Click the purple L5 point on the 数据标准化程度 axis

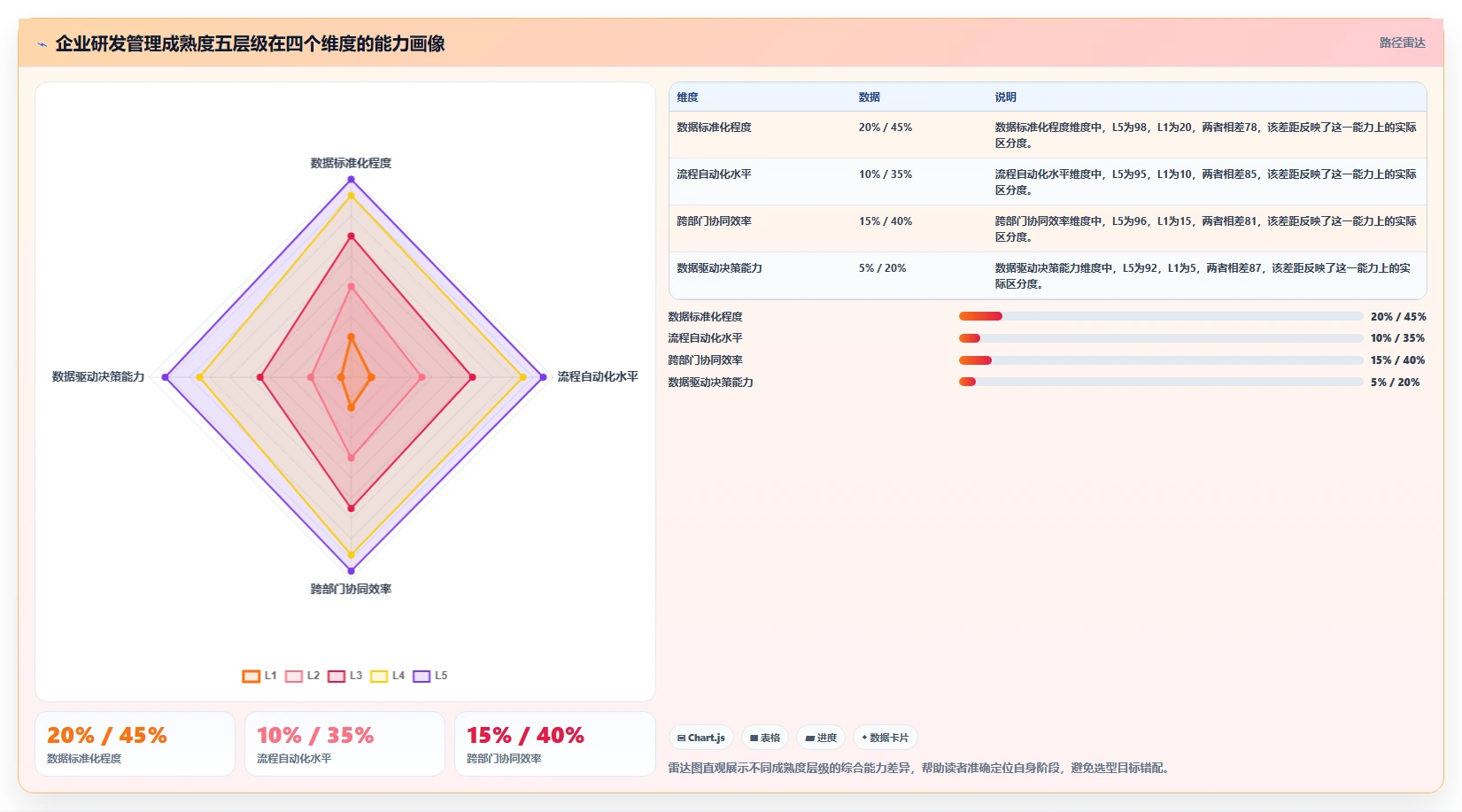(351, 180)
